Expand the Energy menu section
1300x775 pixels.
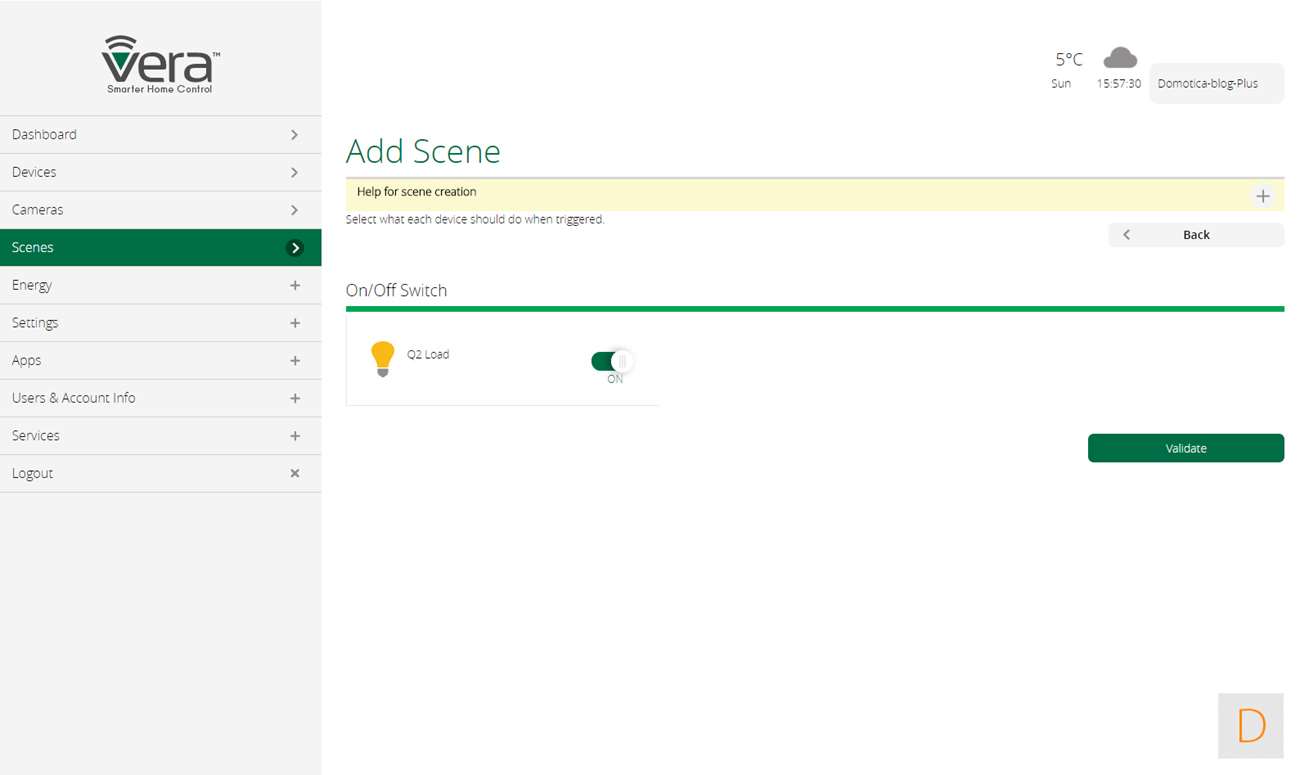(x=294, y=285)
